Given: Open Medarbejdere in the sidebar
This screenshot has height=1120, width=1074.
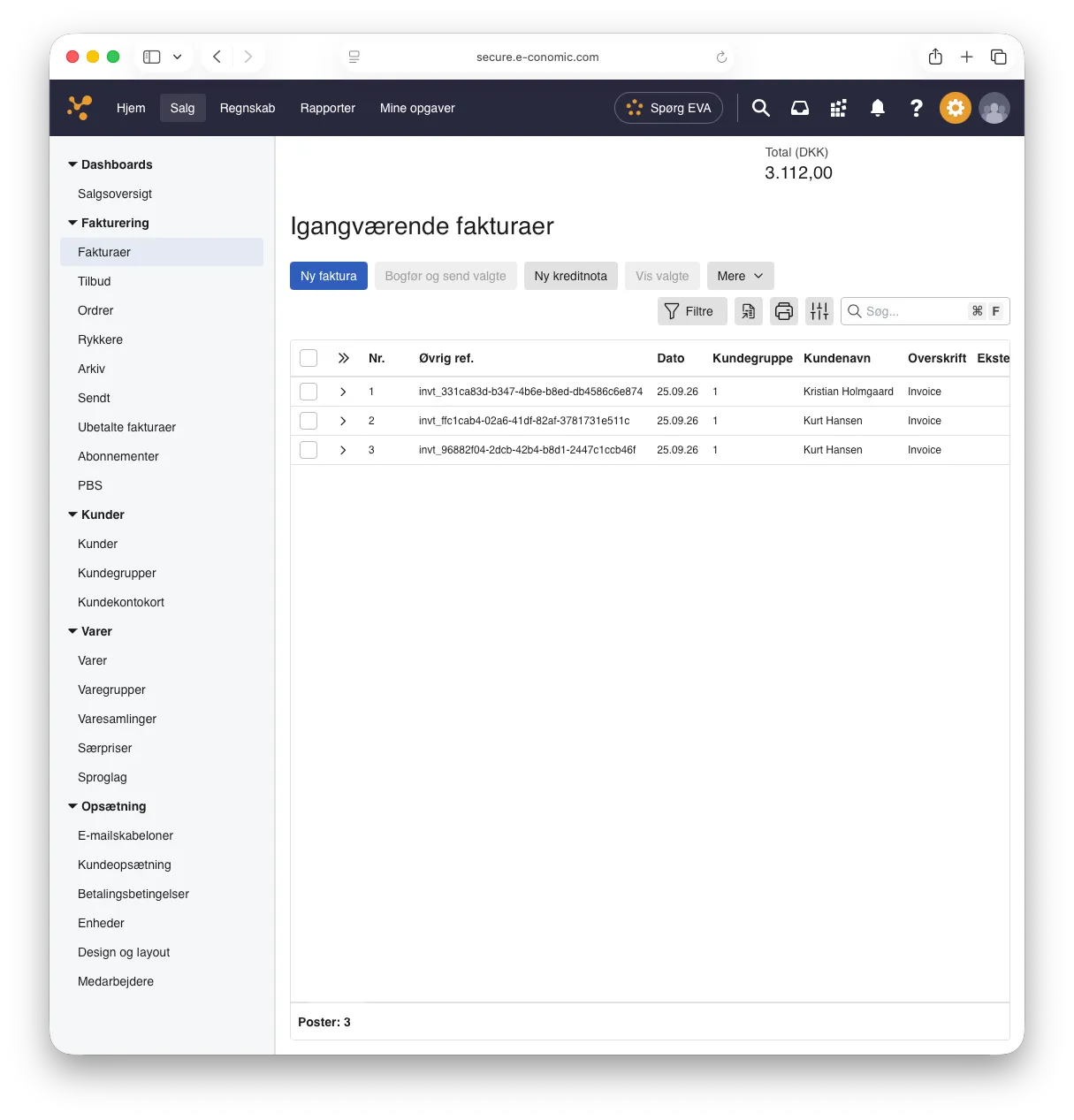Looking at the screenshot, I should click(116, 981).
